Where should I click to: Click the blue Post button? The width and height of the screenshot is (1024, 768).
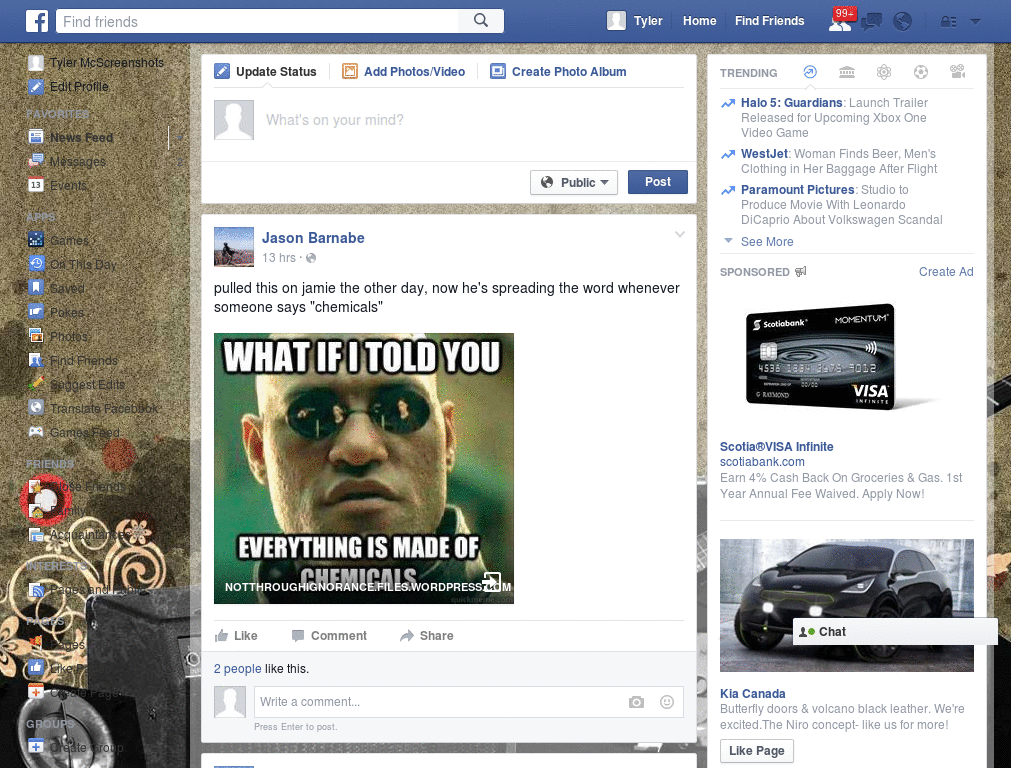point(658,182)
